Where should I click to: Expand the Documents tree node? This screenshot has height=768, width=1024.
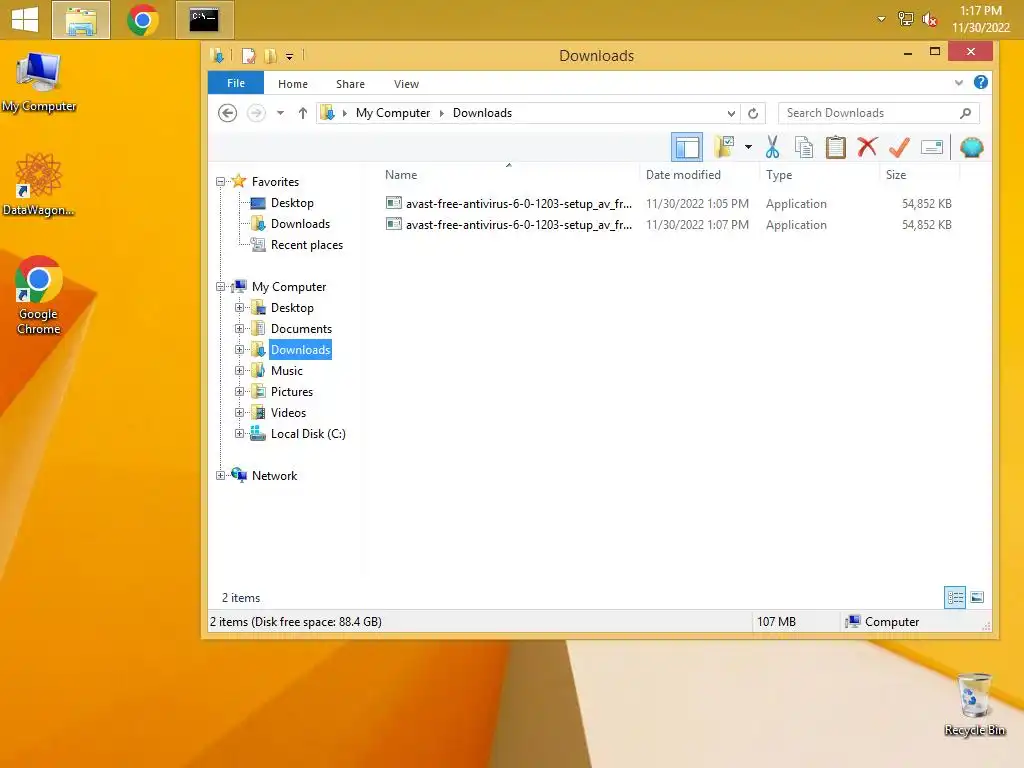click(240, 328)
